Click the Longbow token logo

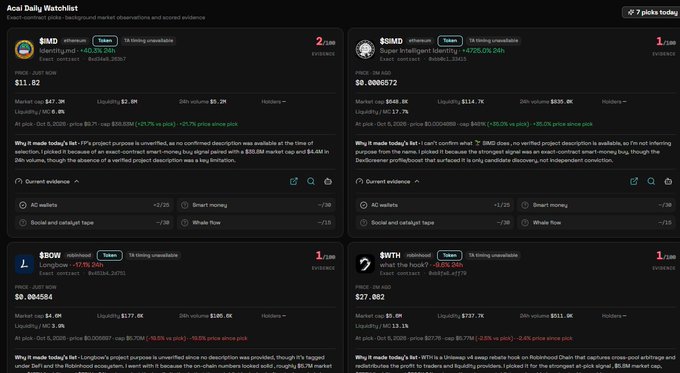pos(24,264)
